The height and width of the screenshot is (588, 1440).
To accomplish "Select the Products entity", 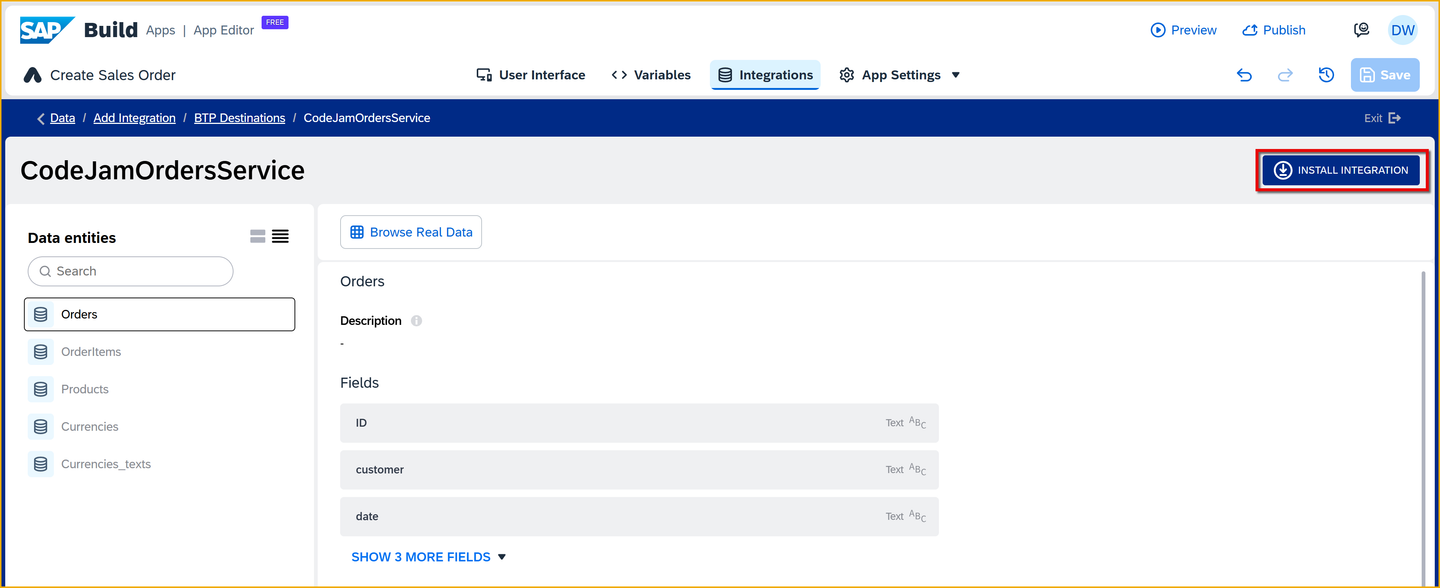I will click(159, 389).
